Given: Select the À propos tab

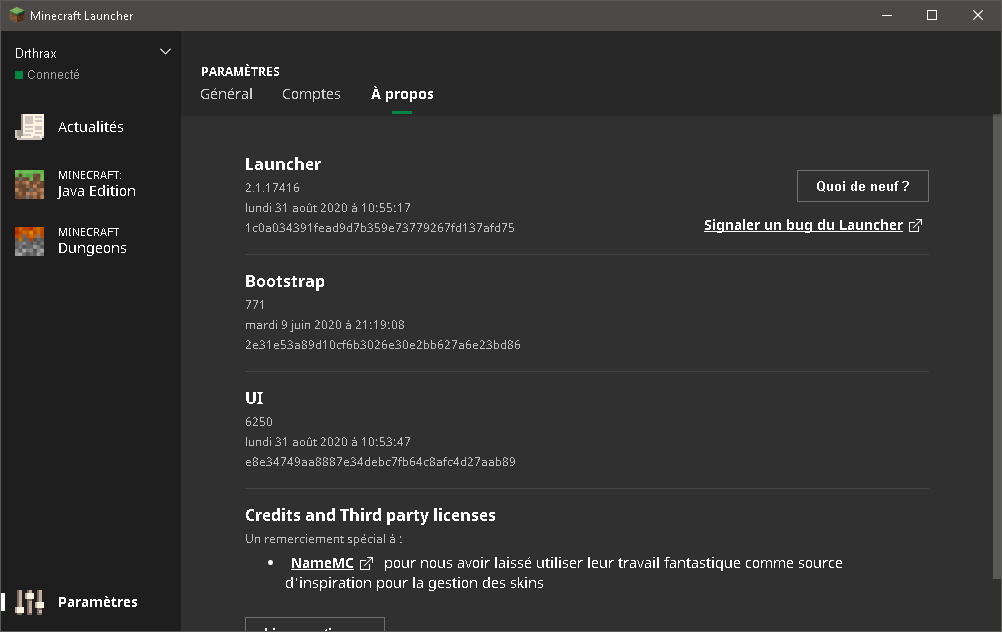Looking at the screenshot, I should [402, 94].
